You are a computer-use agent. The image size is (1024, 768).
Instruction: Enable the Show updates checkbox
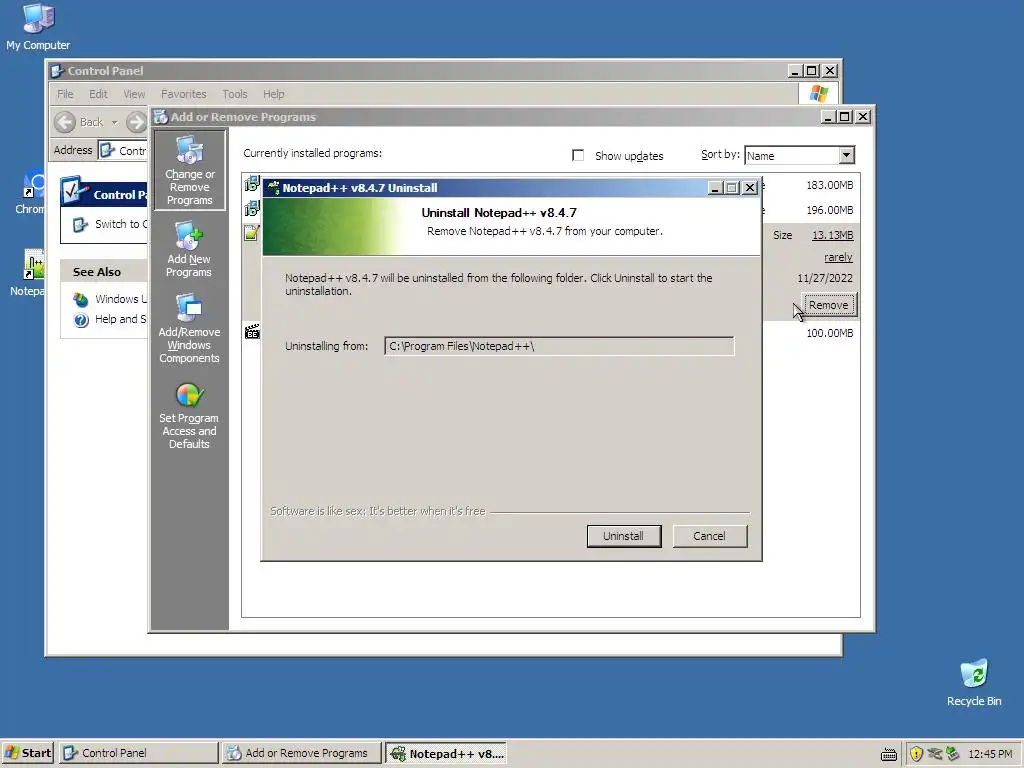click(578, 155)
